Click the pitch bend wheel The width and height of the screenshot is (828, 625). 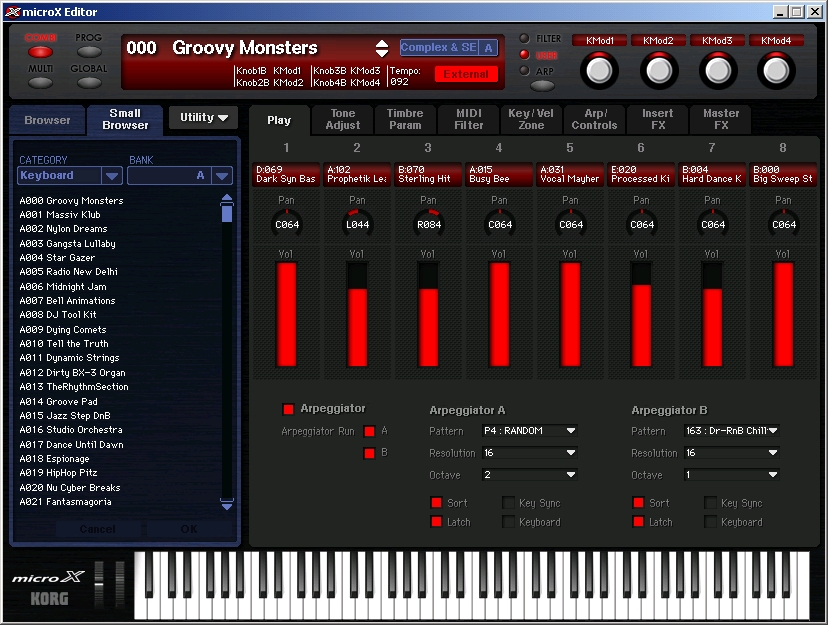click(x=99, y=584)
